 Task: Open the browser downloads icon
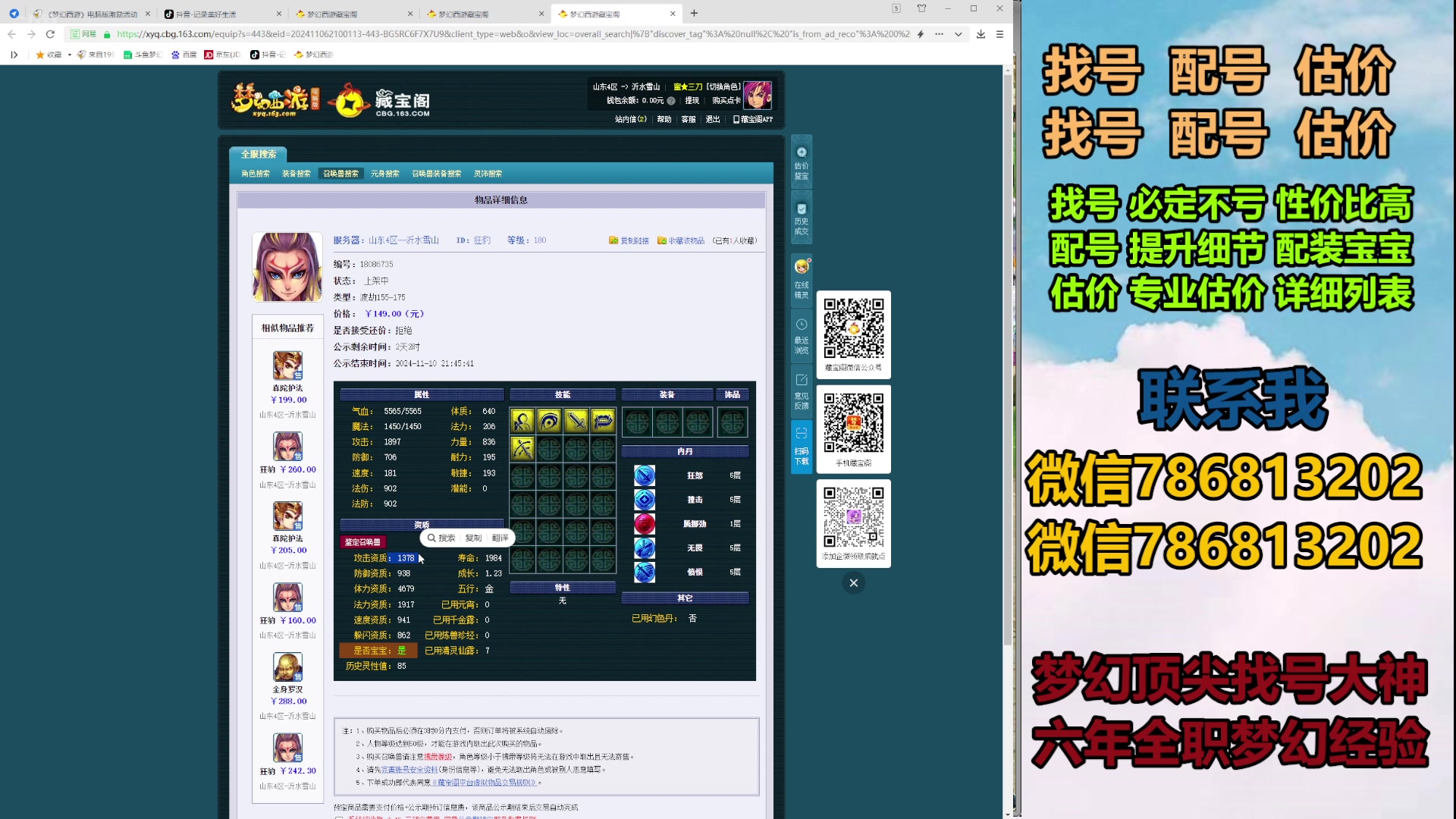(x=981, y=34)
